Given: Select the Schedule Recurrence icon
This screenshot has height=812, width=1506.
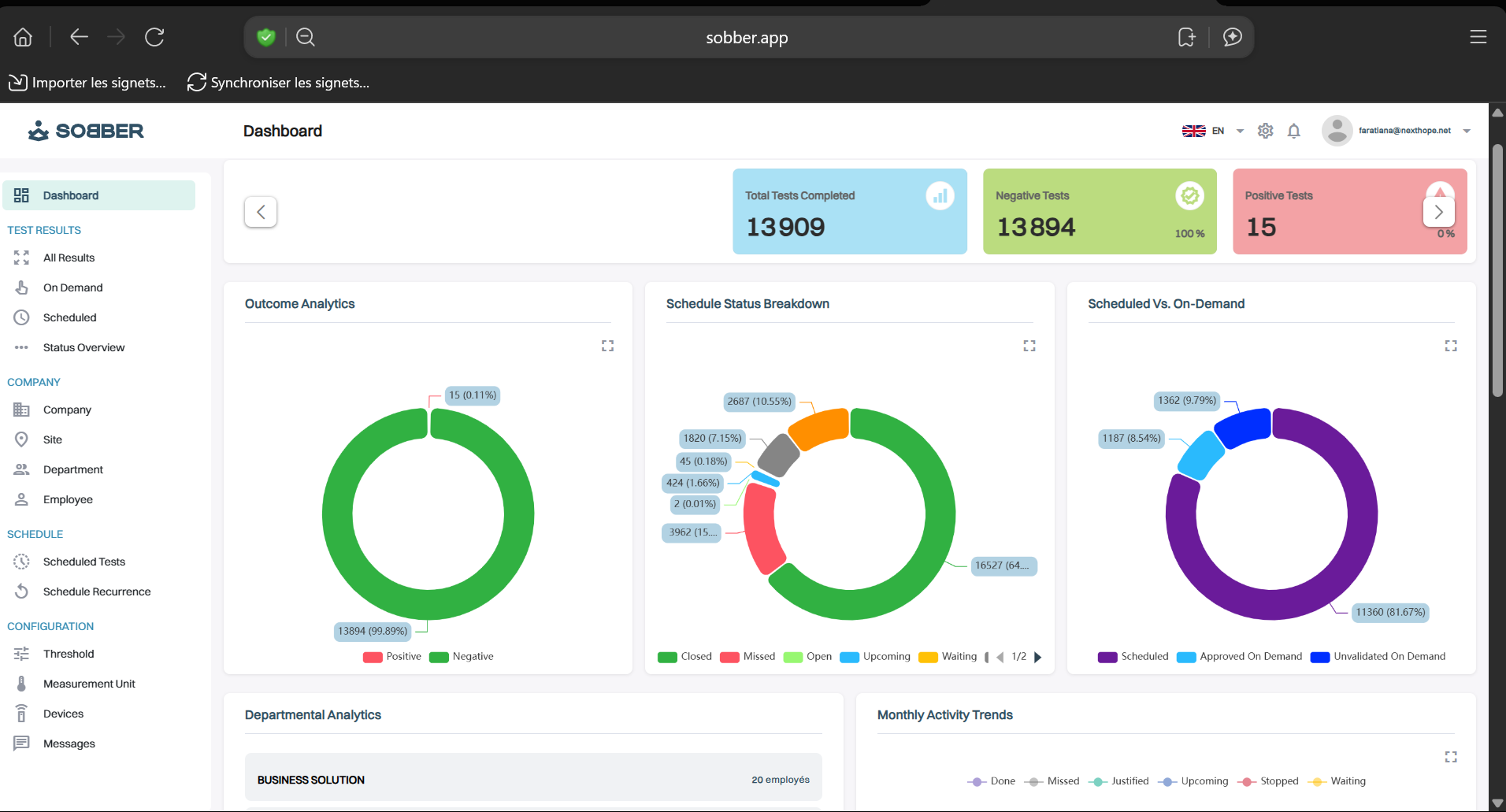Looking at the screenshot, I should 21,591.
